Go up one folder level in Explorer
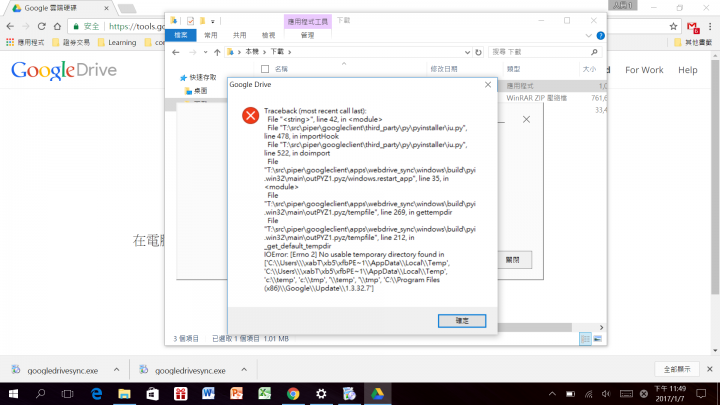This screenshot has width=720, height=405. (x=217, y=52)
